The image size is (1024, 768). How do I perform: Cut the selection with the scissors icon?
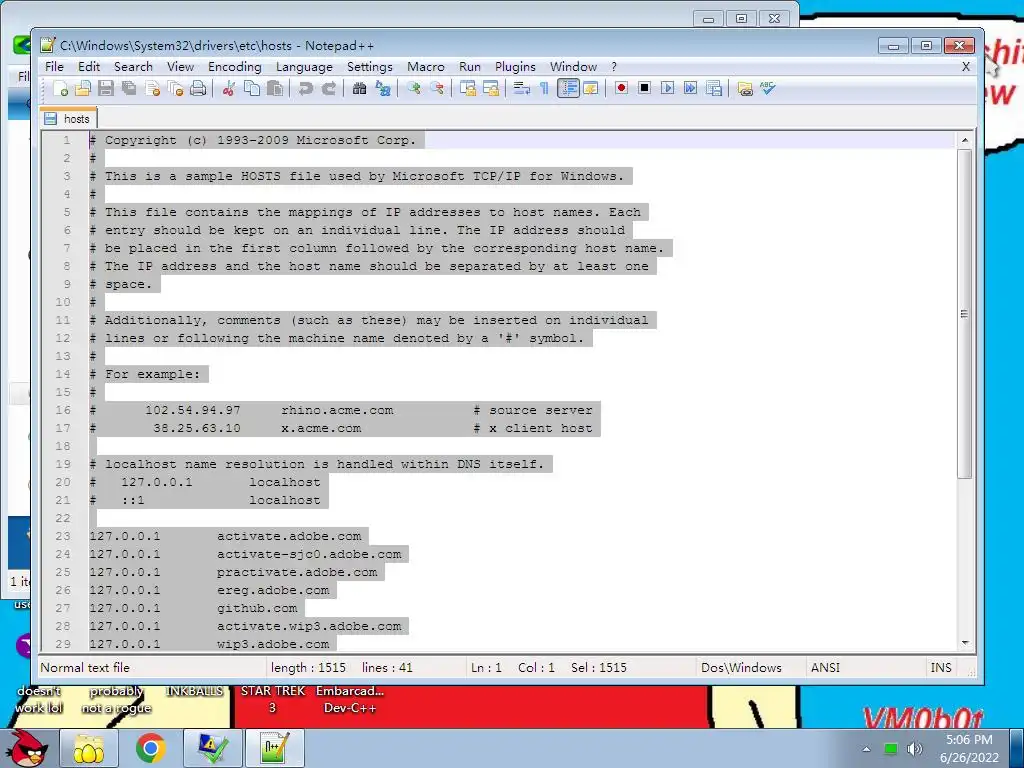point(228,88)
